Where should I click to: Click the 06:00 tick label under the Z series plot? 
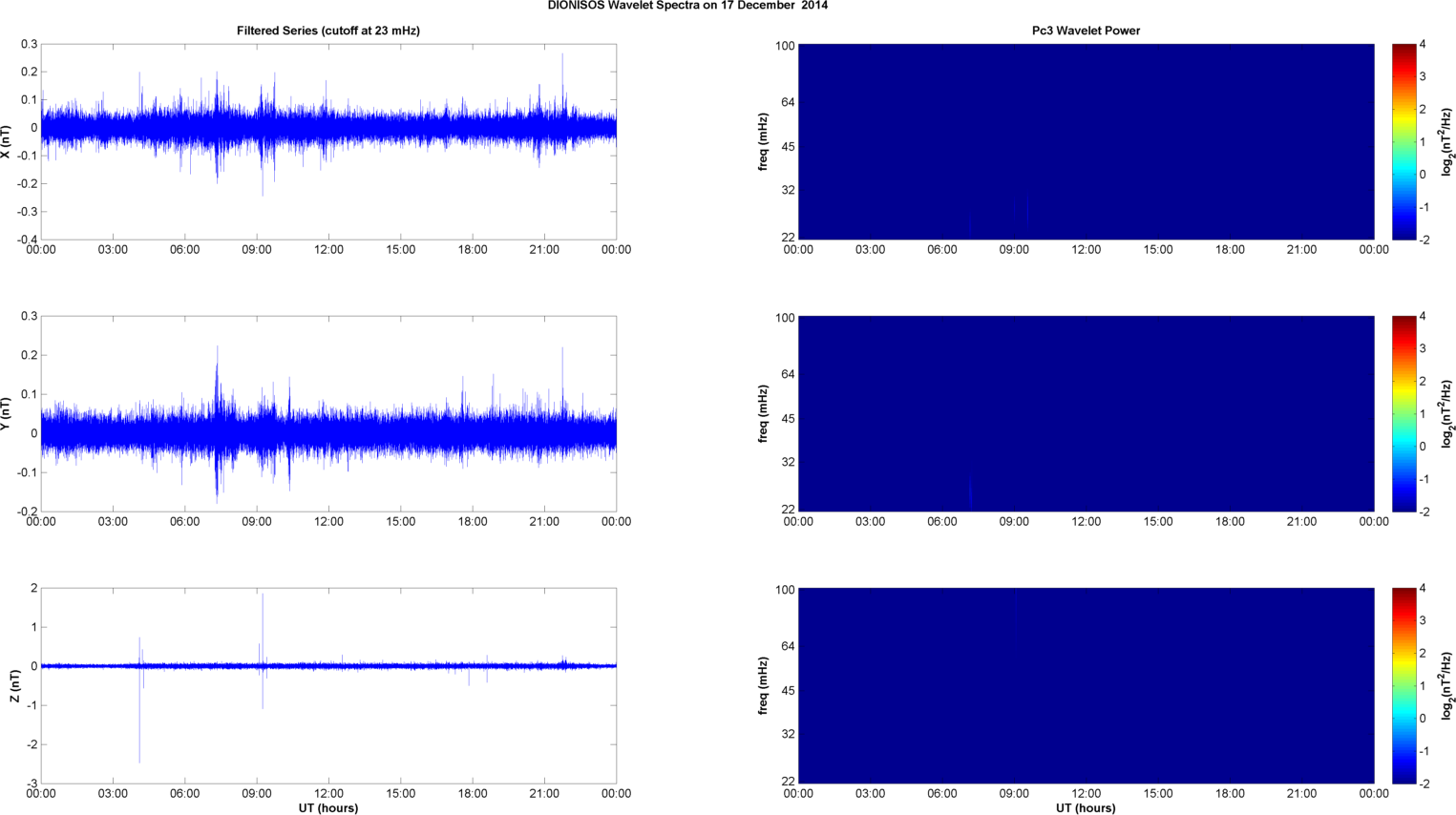[185, 794]
